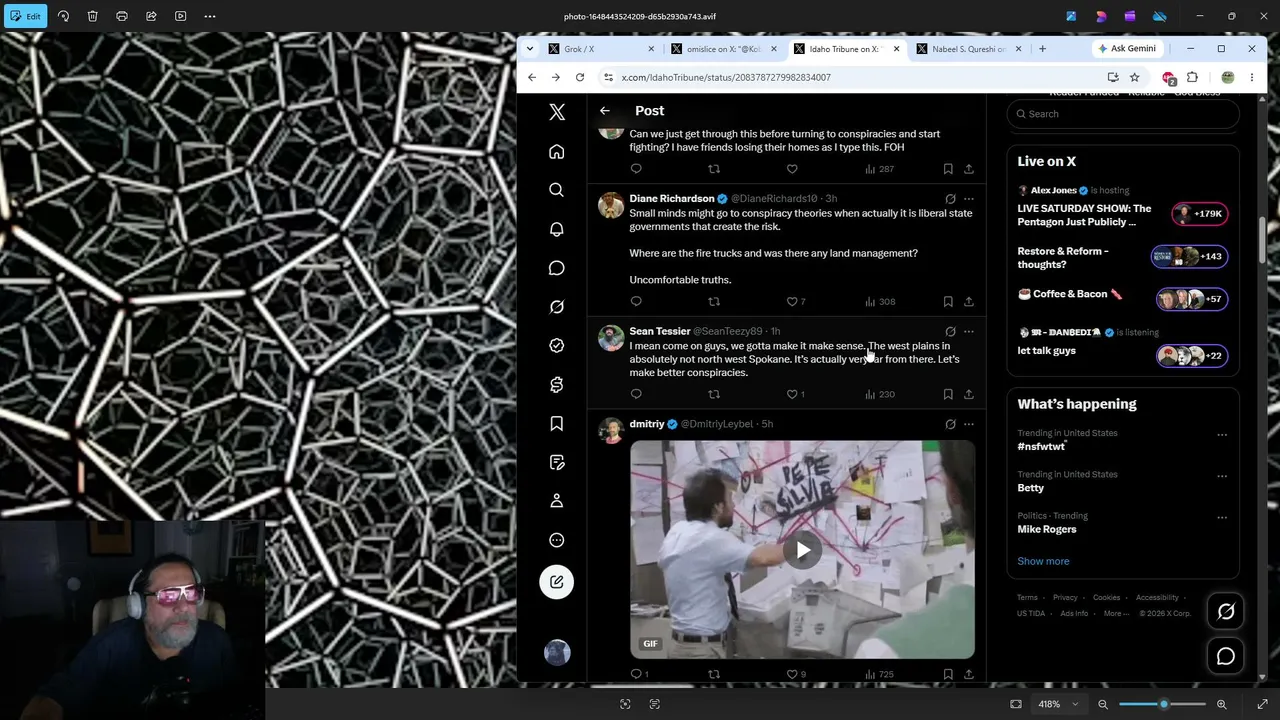Click the compose Post button in sidebar
Viewport: 1280px width, 720px height.
click(557, 582)
